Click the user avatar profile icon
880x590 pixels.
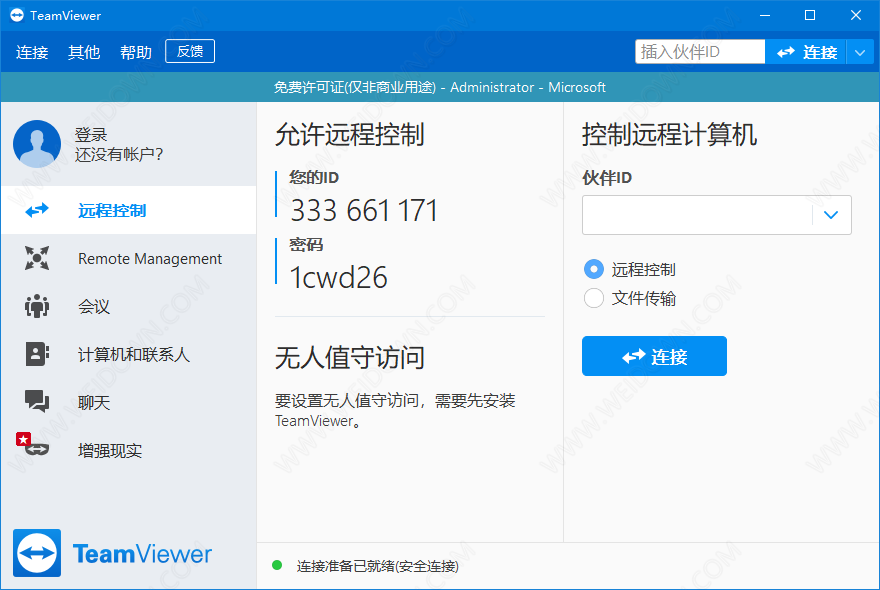coord(37,144)
